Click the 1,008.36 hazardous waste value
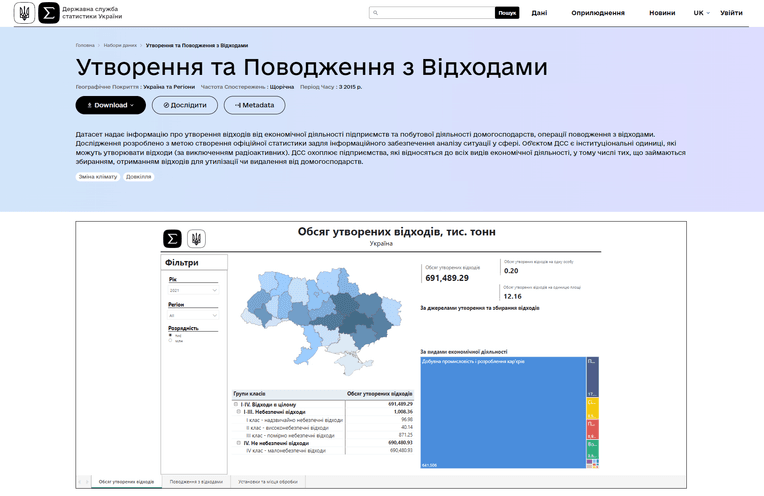This screenshot has height=496, width=764. pos(403,412)
